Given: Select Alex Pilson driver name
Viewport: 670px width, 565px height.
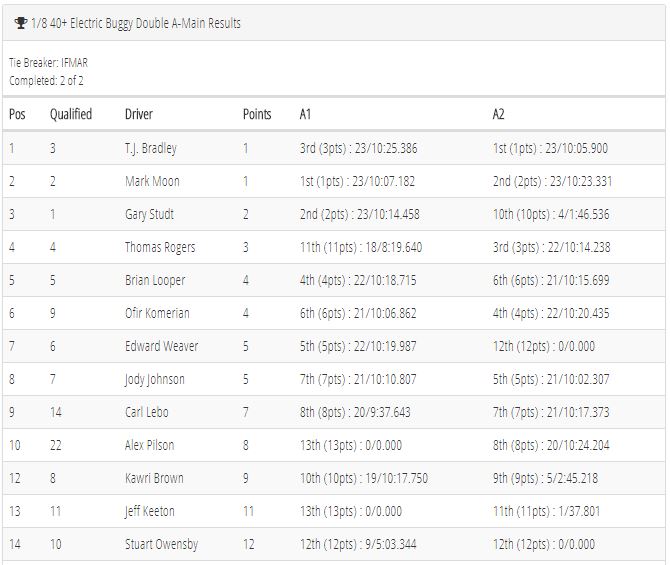Looking at the screenshot, I should [150, 445].
